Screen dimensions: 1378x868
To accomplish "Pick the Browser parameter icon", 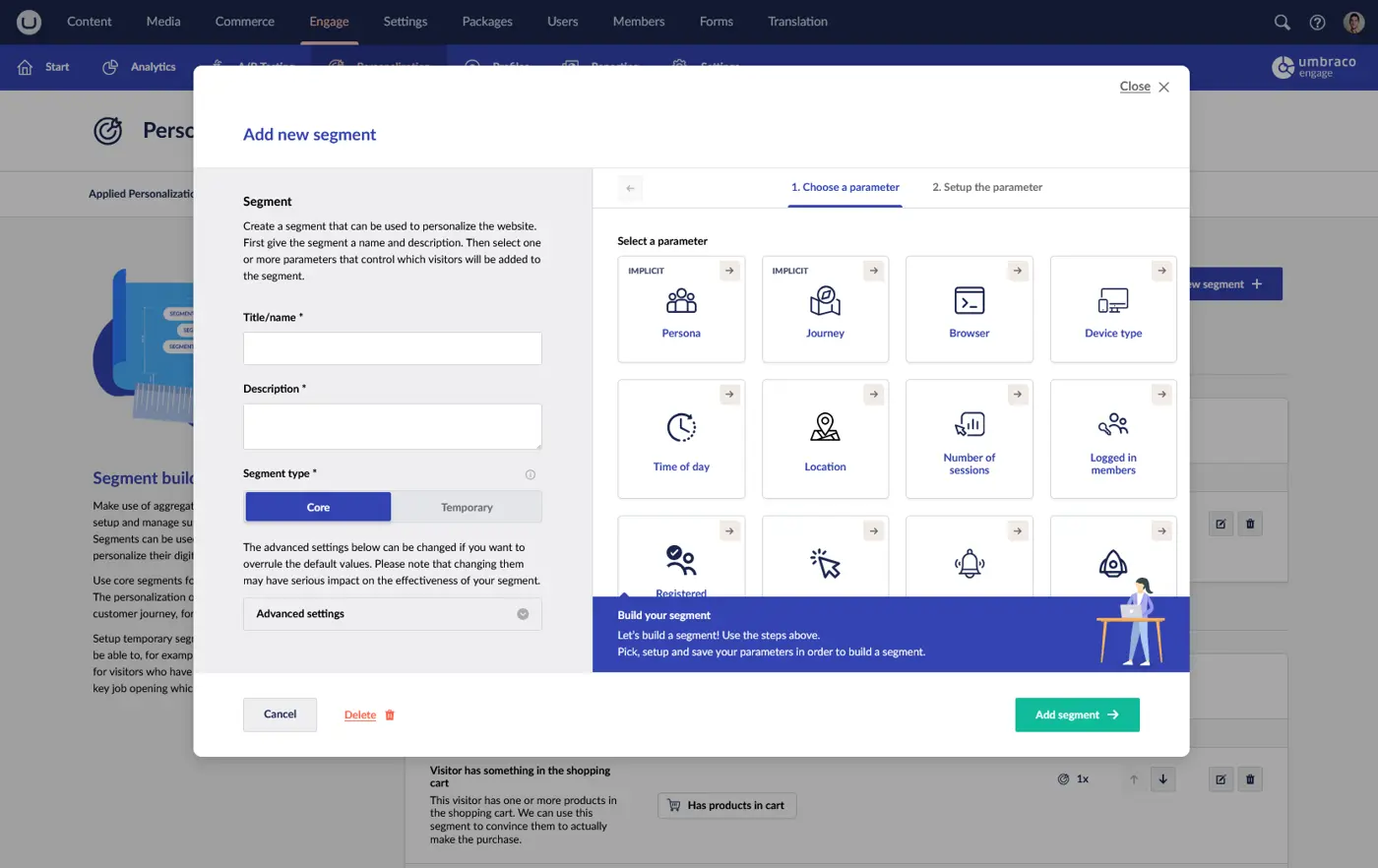I will pyautogui.click(x=969, y=301).
